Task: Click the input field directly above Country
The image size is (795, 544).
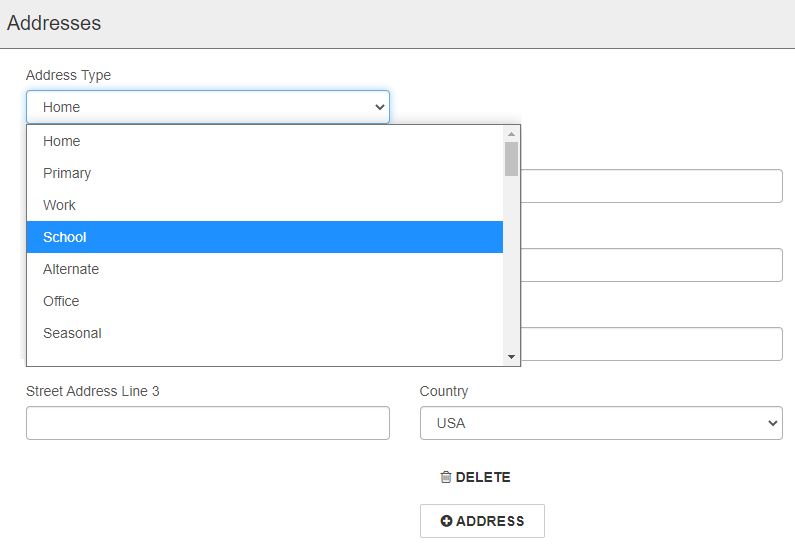Action: pyautogui.click(x=650, y=344)
